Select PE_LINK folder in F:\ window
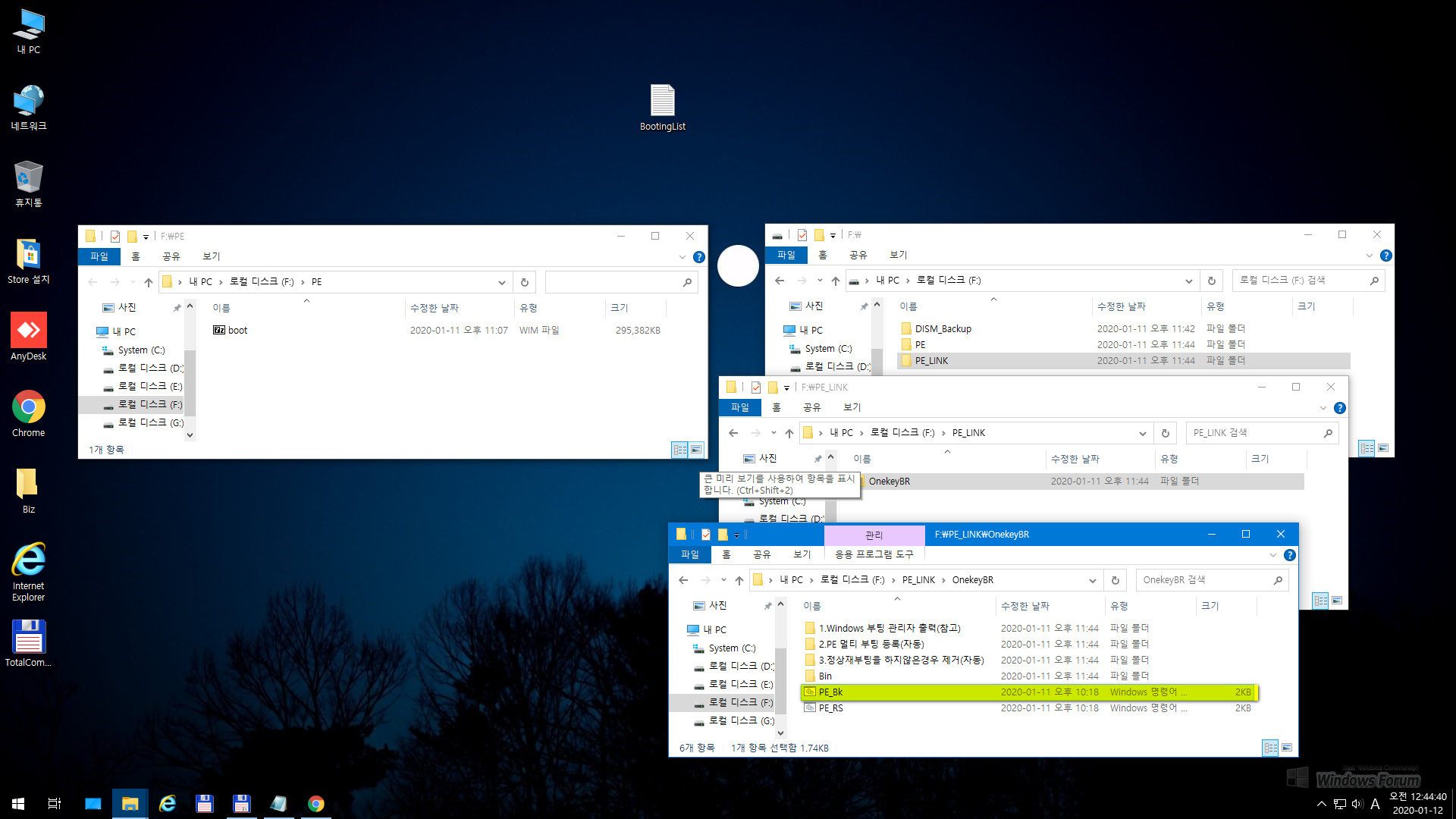This screenshot has height=819, width=1456. (x=1124, y=361)
